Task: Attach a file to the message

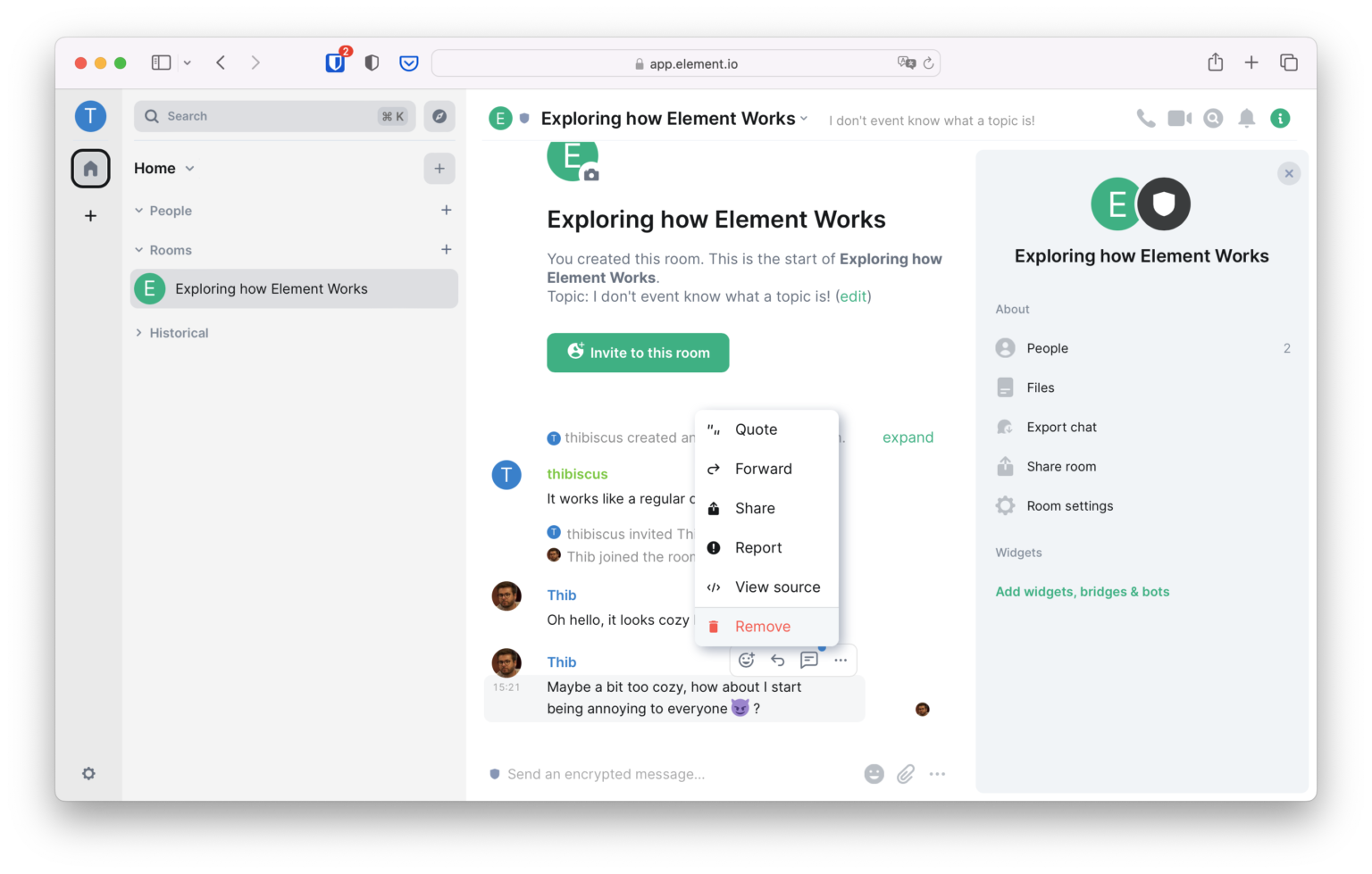Action: 906,774
